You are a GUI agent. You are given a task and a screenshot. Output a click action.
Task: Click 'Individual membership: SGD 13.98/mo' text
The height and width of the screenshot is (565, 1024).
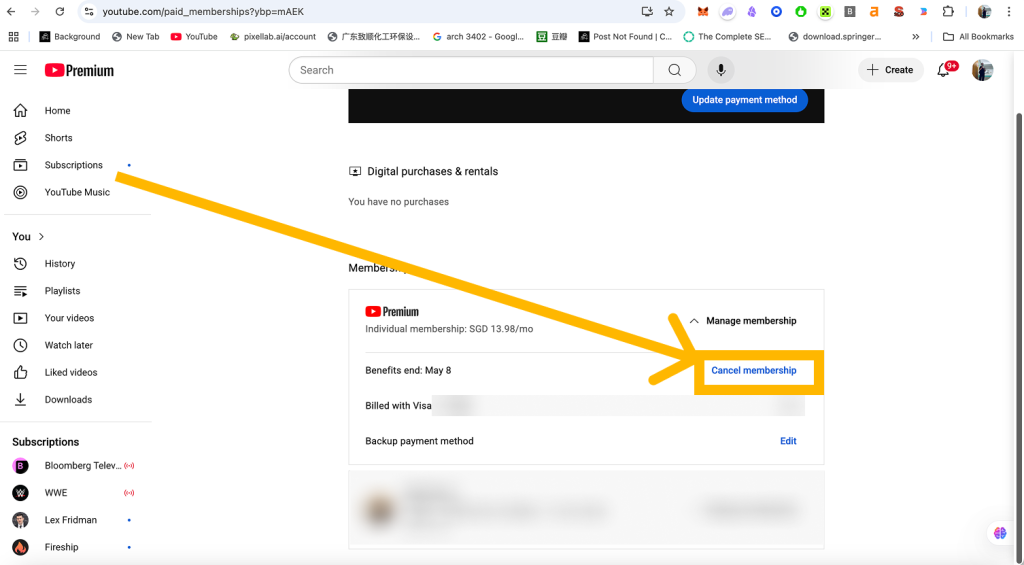click(449, 329)
